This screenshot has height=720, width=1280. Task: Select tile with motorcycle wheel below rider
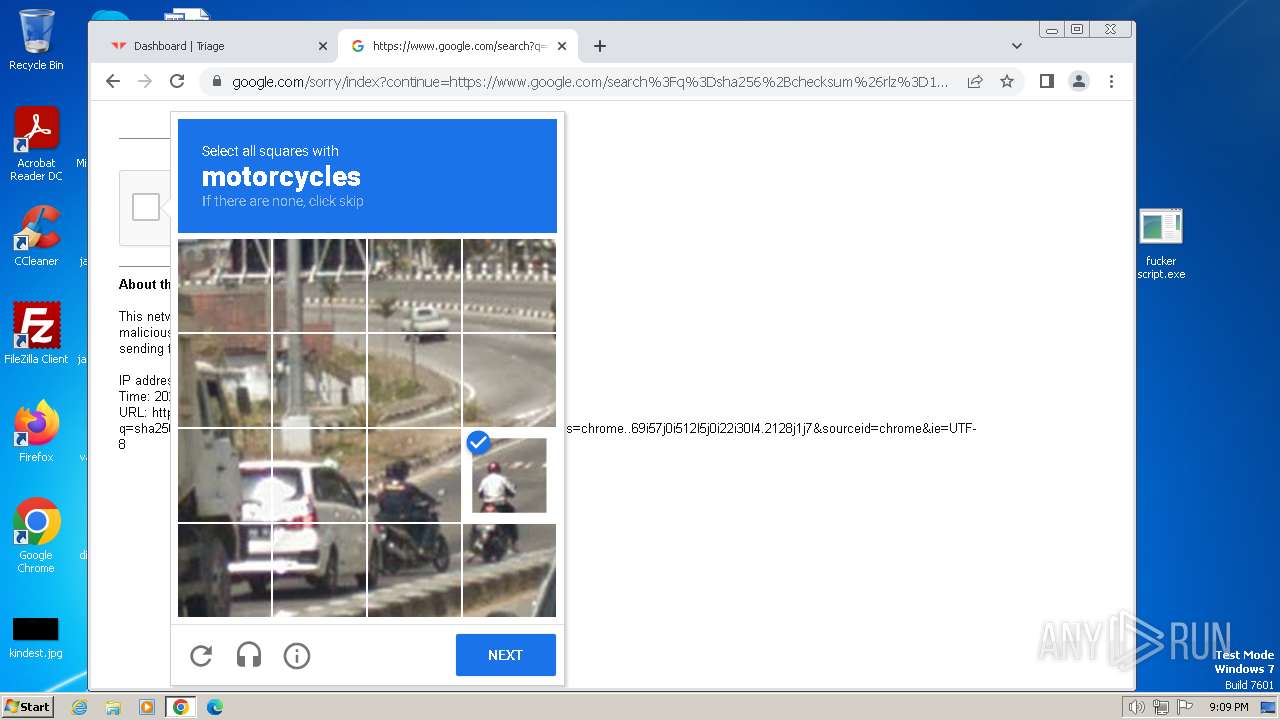(509, 570)
